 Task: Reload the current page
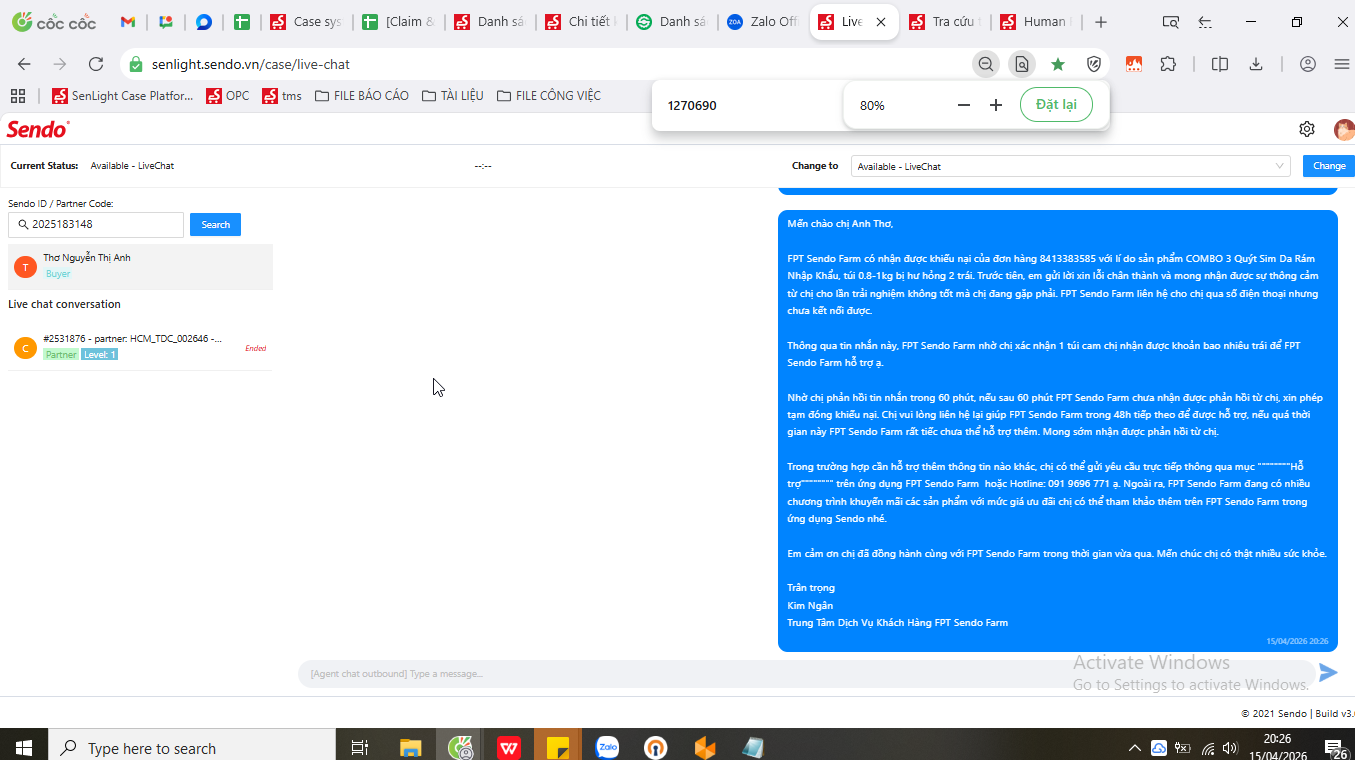96,64
